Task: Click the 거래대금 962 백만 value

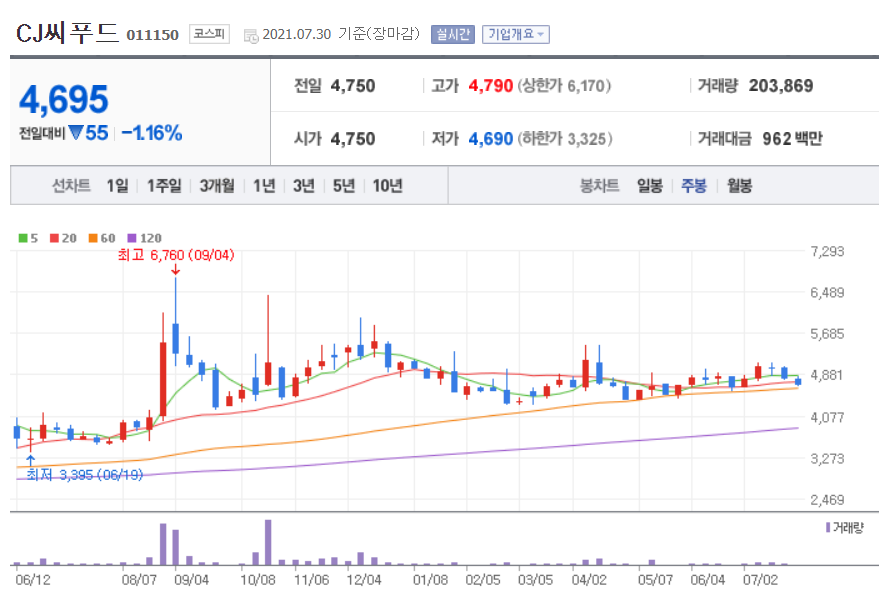Action: [792, 138]
